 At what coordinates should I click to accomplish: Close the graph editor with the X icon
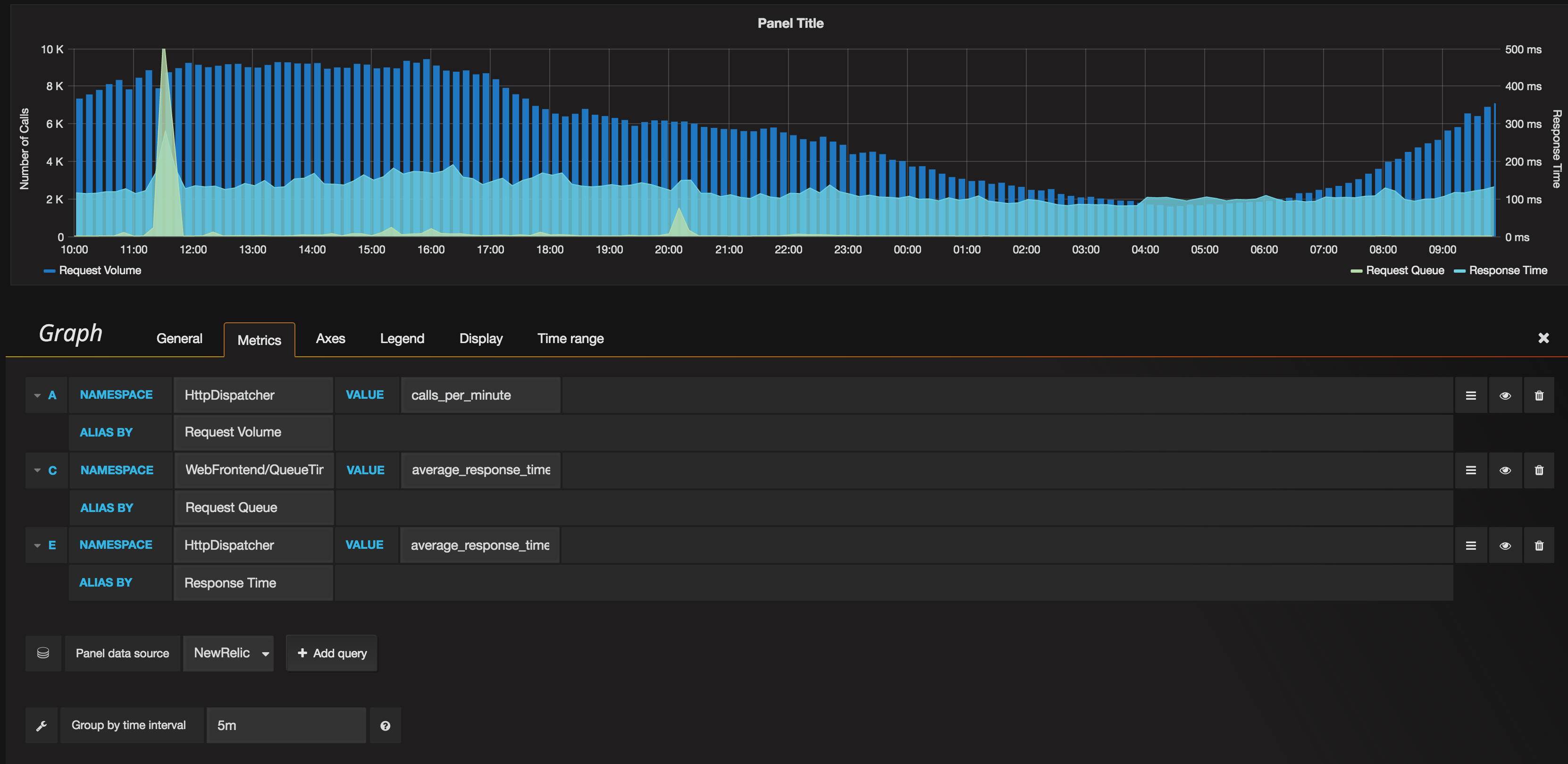(1543, 338)
